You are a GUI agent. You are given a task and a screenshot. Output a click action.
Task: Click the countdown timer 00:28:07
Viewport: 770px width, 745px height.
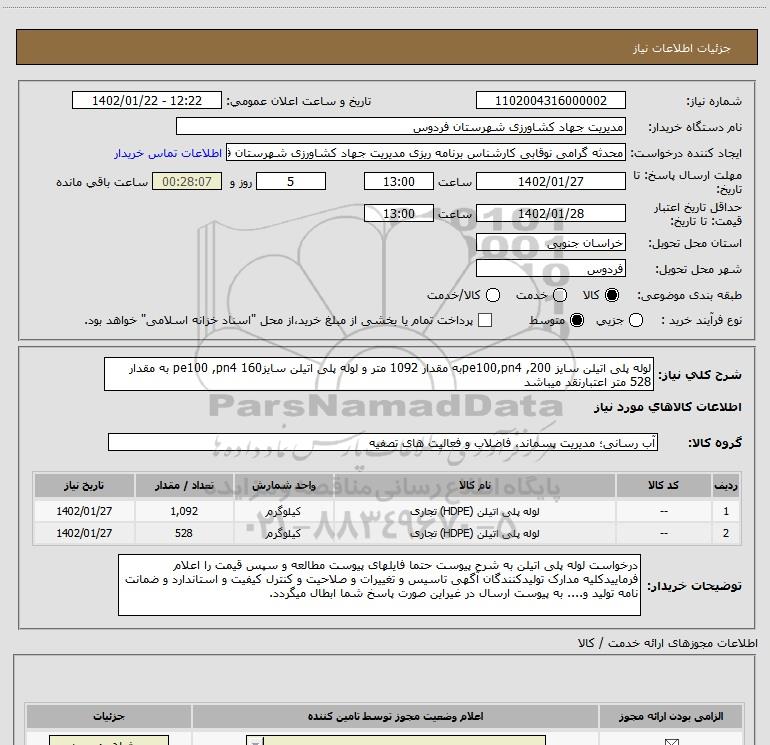tap(187, 181)
